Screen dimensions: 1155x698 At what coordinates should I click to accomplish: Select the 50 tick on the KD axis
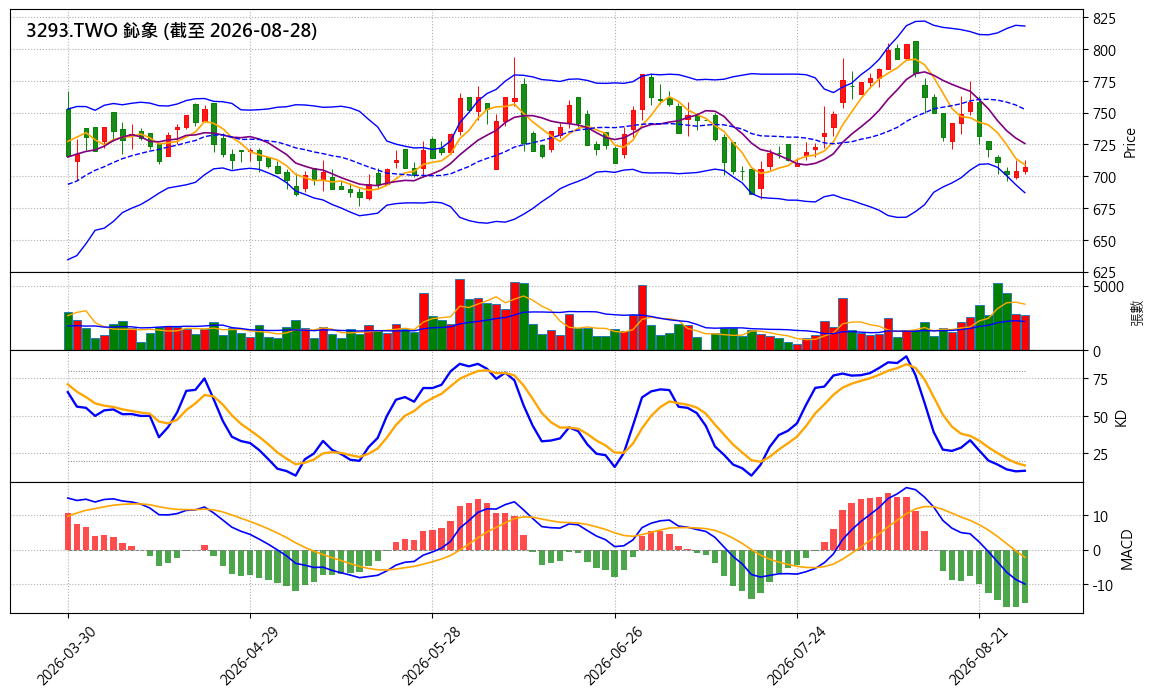[1100, 417]
